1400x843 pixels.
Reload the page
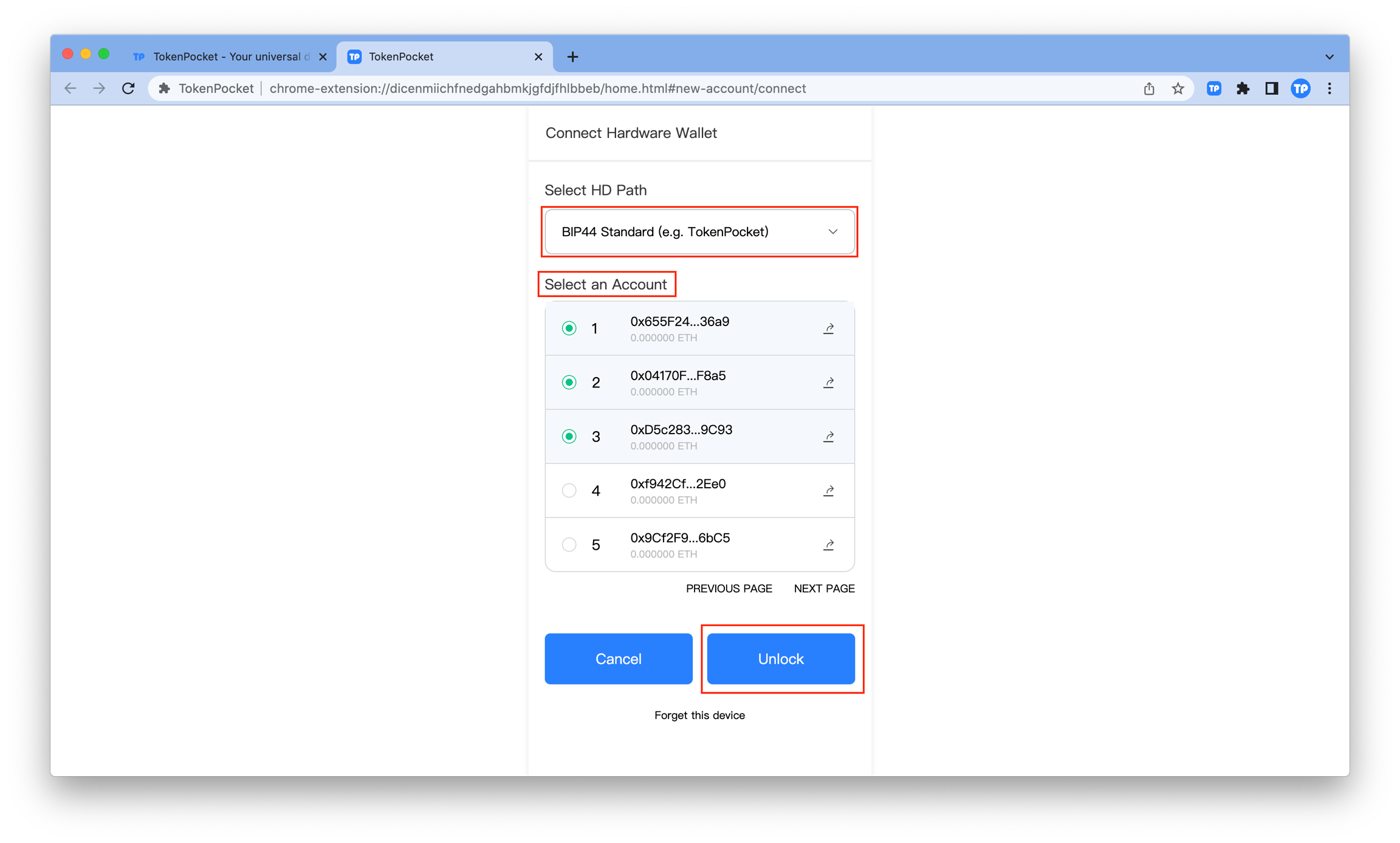coord(128,89)
